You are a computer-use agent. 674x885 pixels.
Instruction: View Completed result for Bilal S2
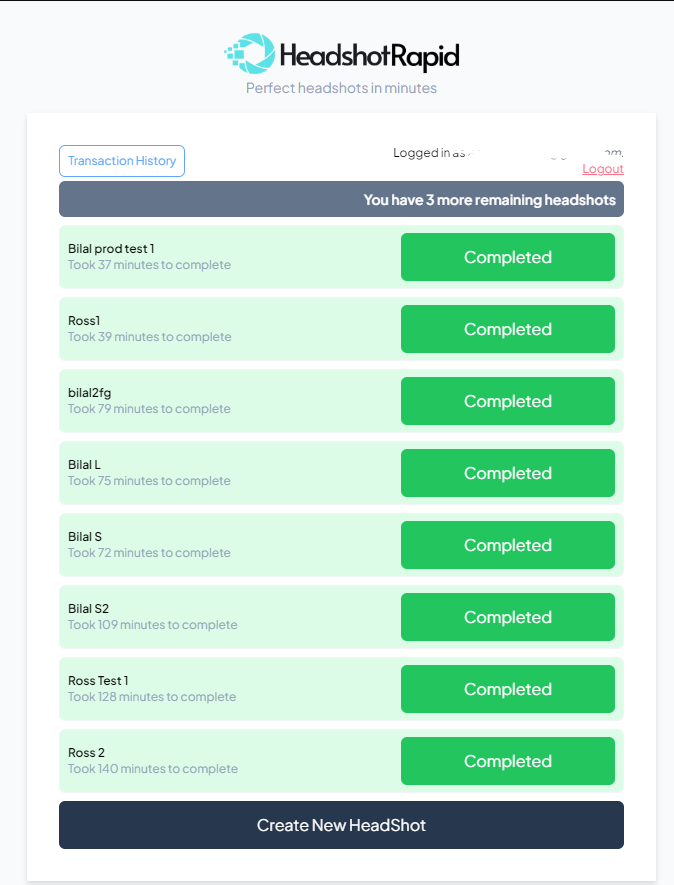coord(507,617)
